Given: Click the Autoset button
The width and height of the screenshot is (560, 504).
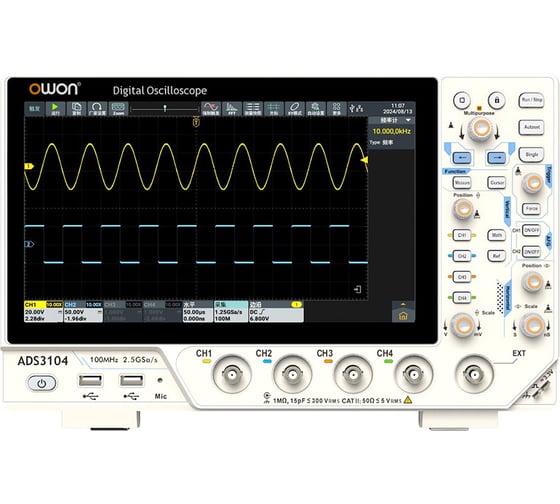Looking at the screenshot, I should (x=531, y=127).
